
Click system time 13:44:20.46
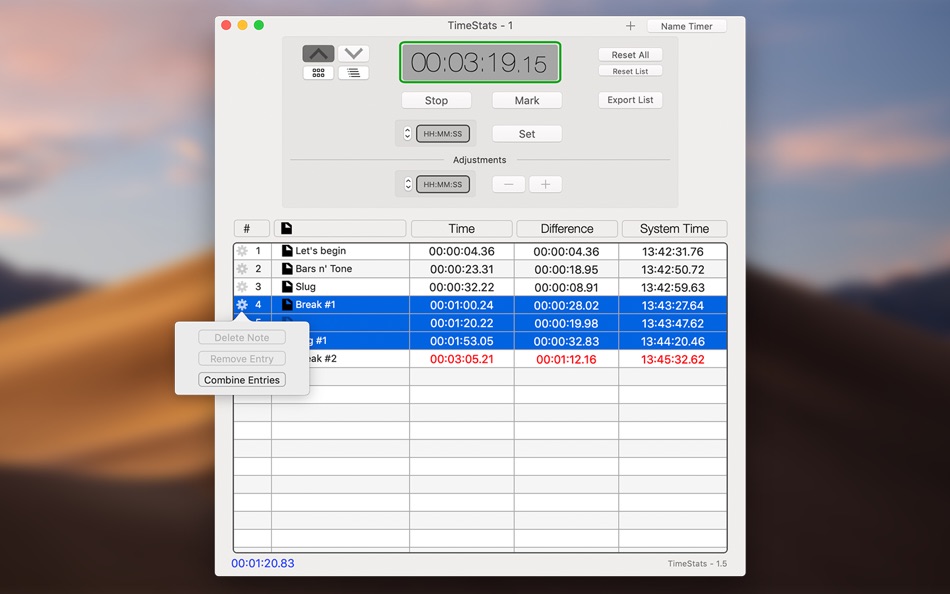pyautogui.click(x=673, y=341)
